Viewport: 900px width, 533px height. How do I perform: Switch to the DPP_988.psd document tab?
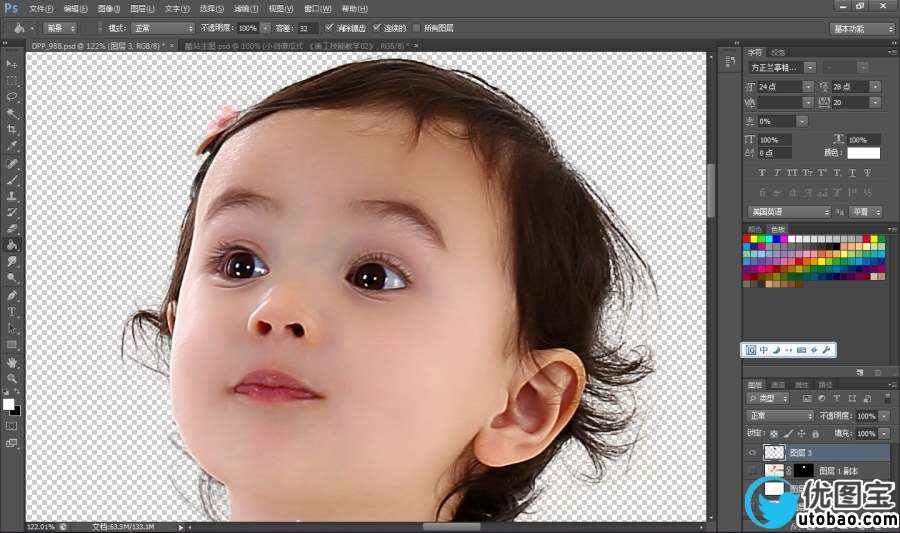coord(98,45)
